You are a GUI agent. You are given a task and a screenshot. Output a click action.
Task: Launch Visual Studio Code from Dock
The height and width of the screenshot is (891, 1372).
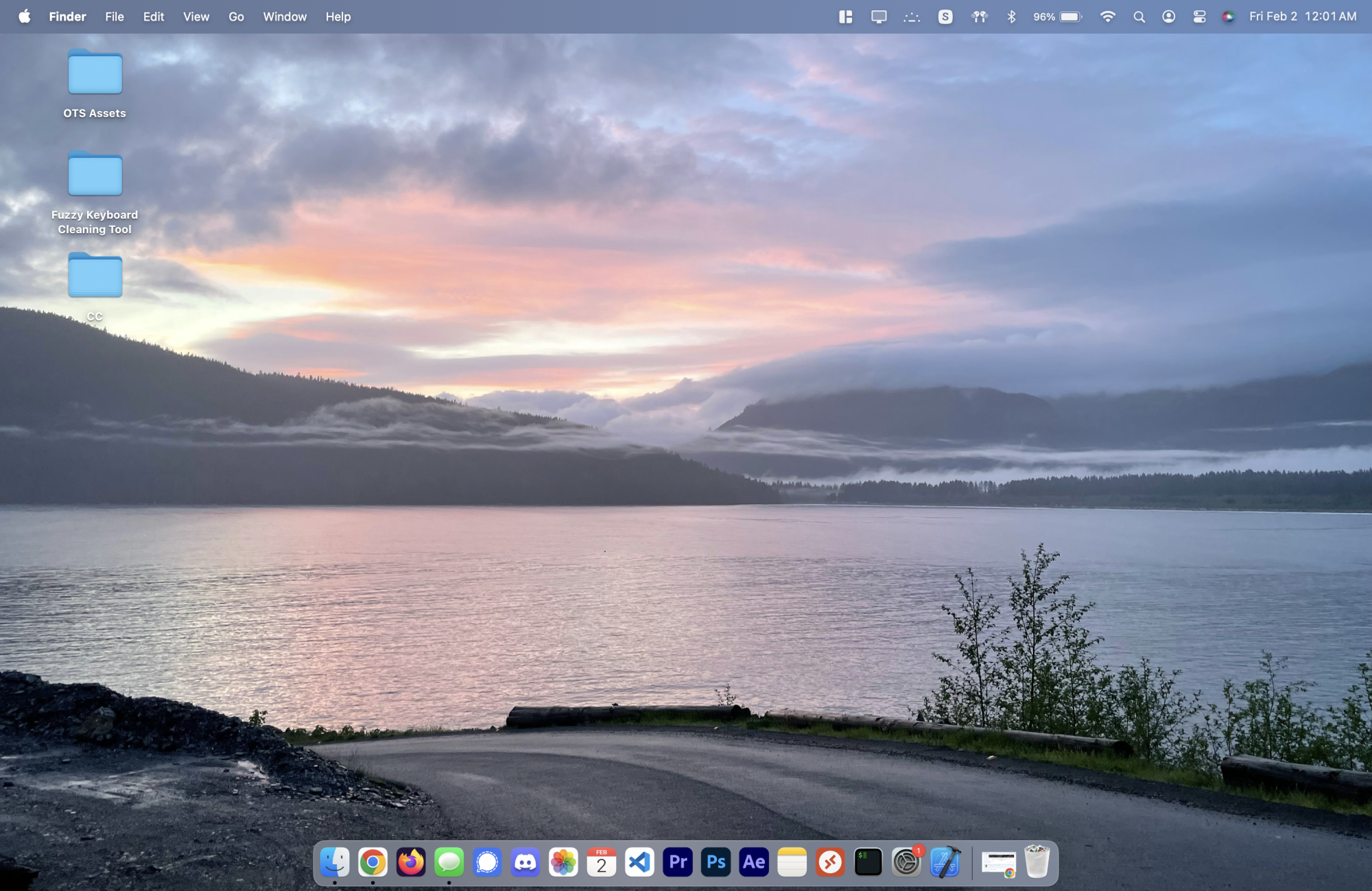pos(639,862)
